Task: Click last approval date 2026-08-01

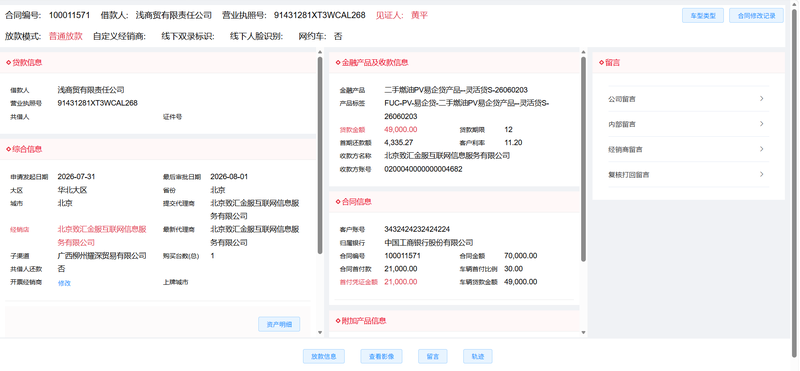Action: click(229, 177)
